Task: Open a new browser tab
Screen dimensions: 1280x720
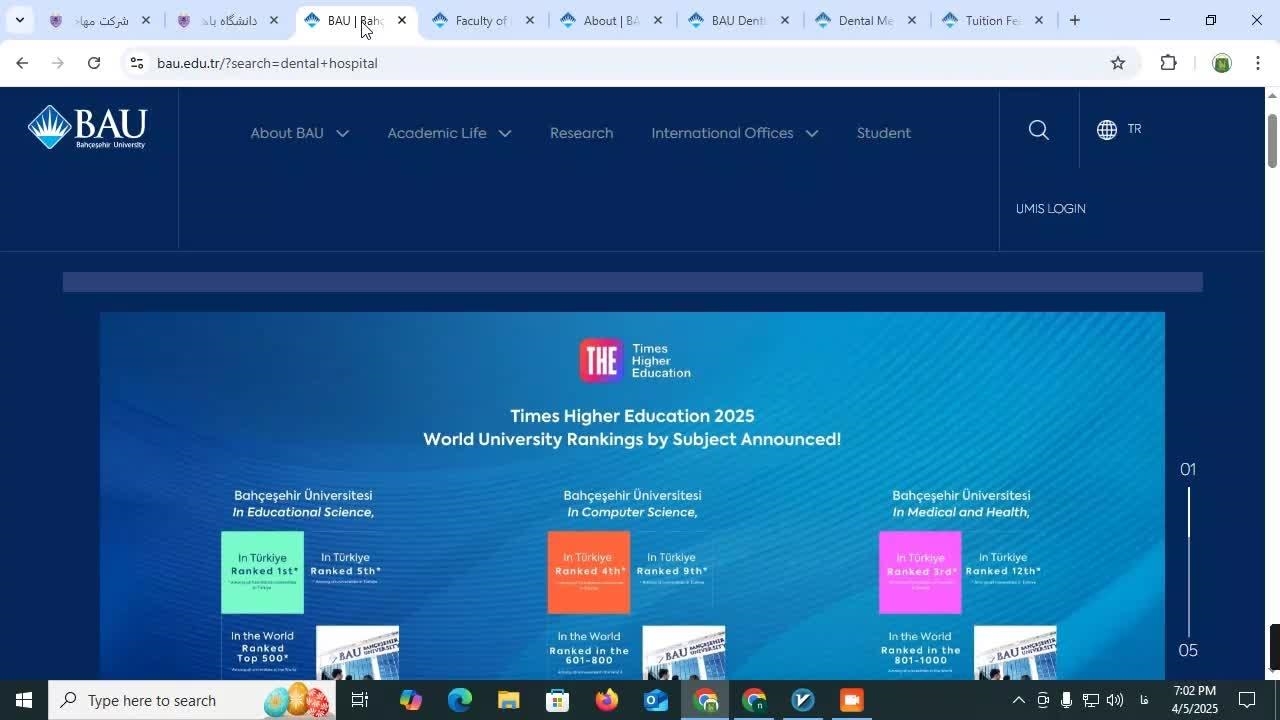Action: coord(1074,20)
